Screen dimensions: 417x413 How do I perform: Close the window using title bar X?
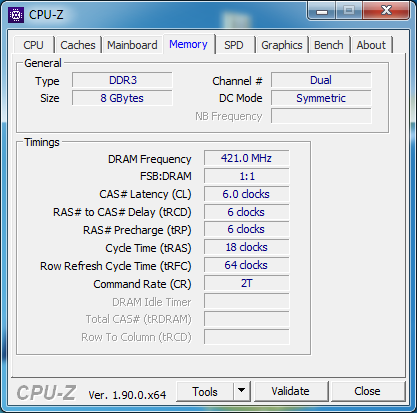pos(386,11)
